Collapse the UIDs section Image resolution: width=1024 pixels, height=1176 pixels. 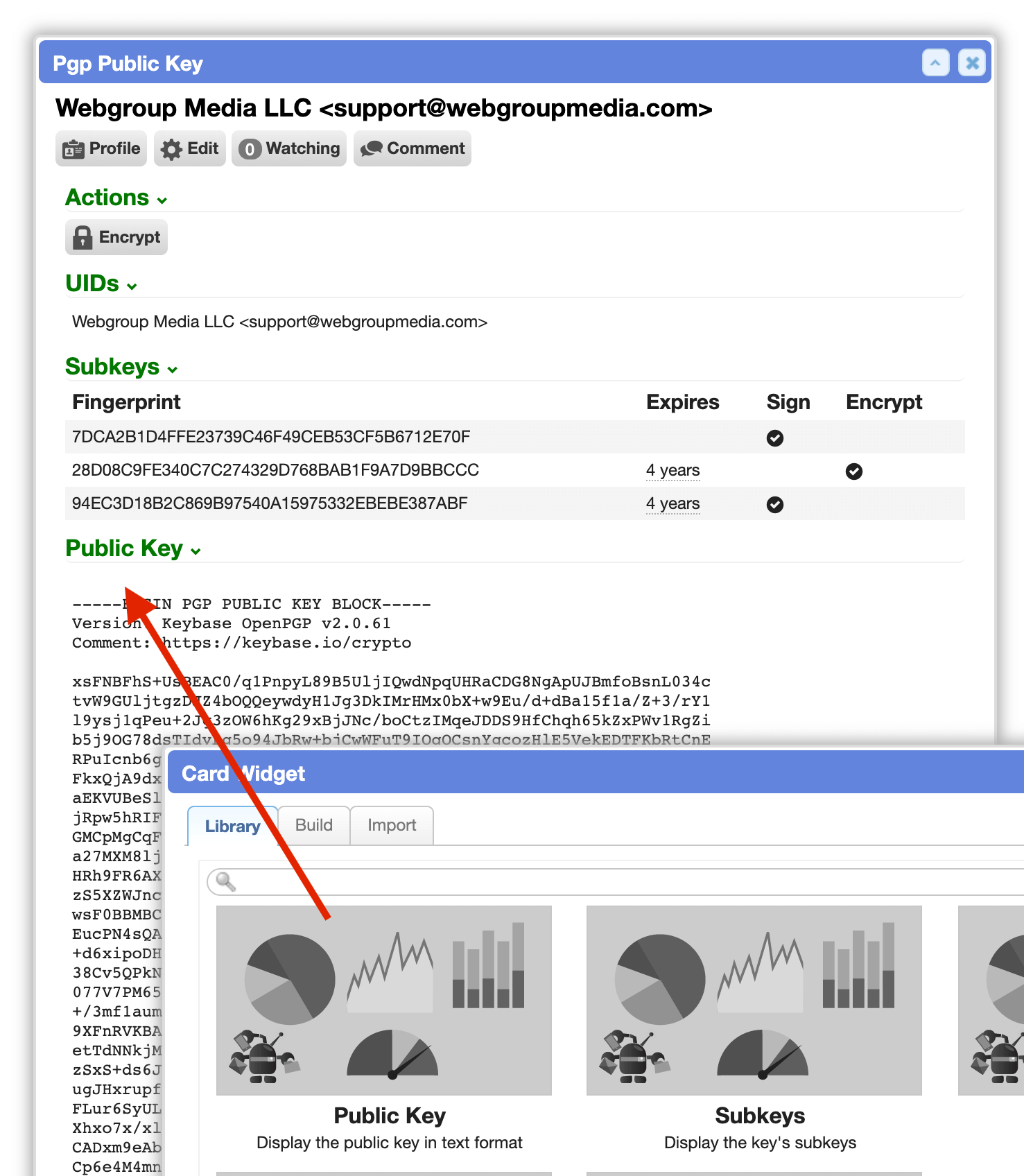pyautogui.click(x=101, y=284)
